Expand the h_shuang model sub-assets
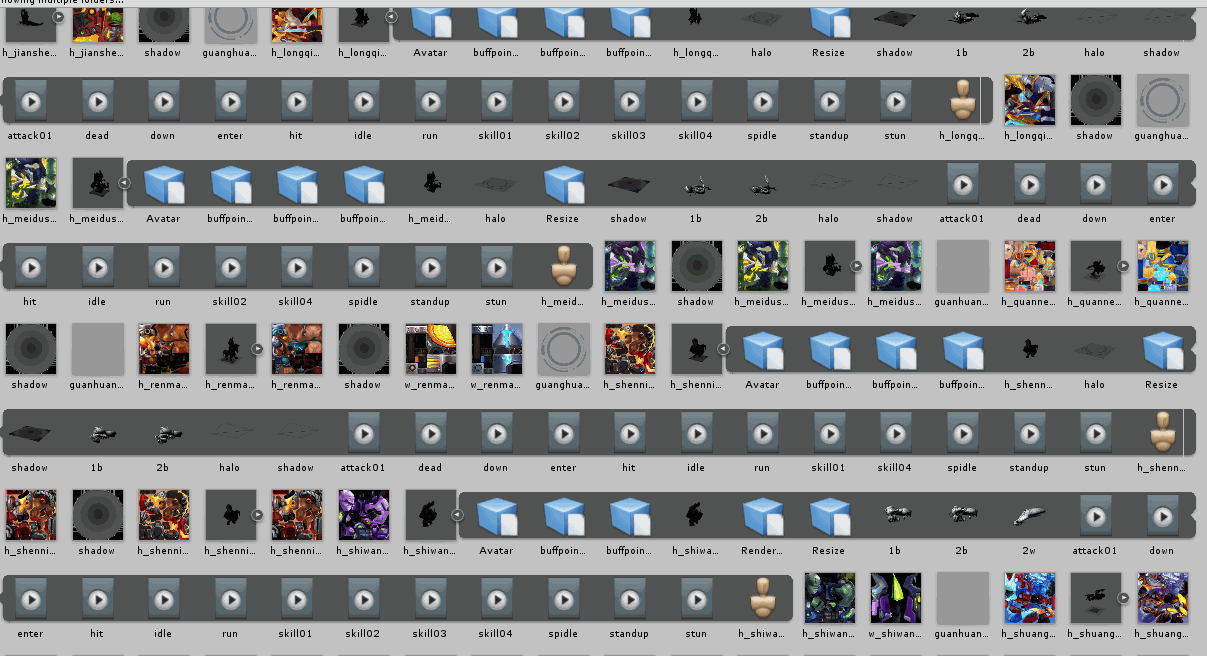Viewport: 1207px width, 656px height. pos(1123,598)
